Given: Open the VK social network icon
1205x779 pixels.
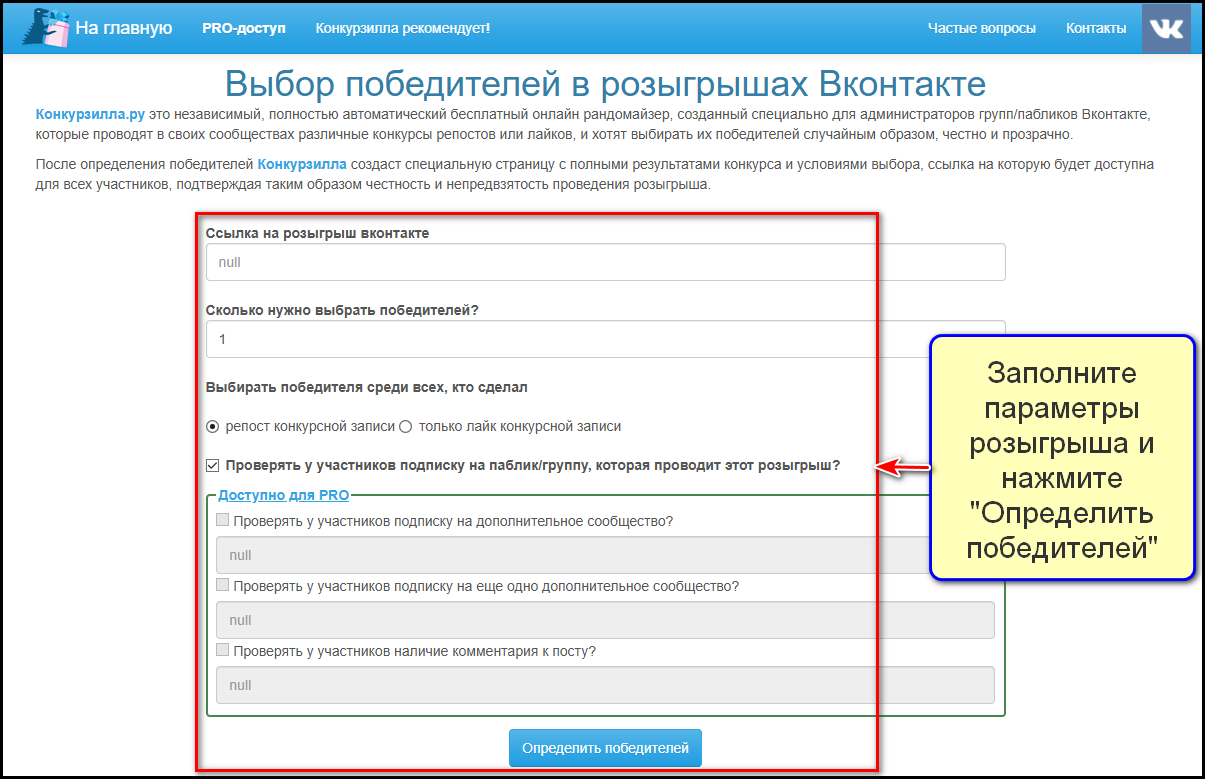Looking at the screenshot, I should [x=1166, y=28].
